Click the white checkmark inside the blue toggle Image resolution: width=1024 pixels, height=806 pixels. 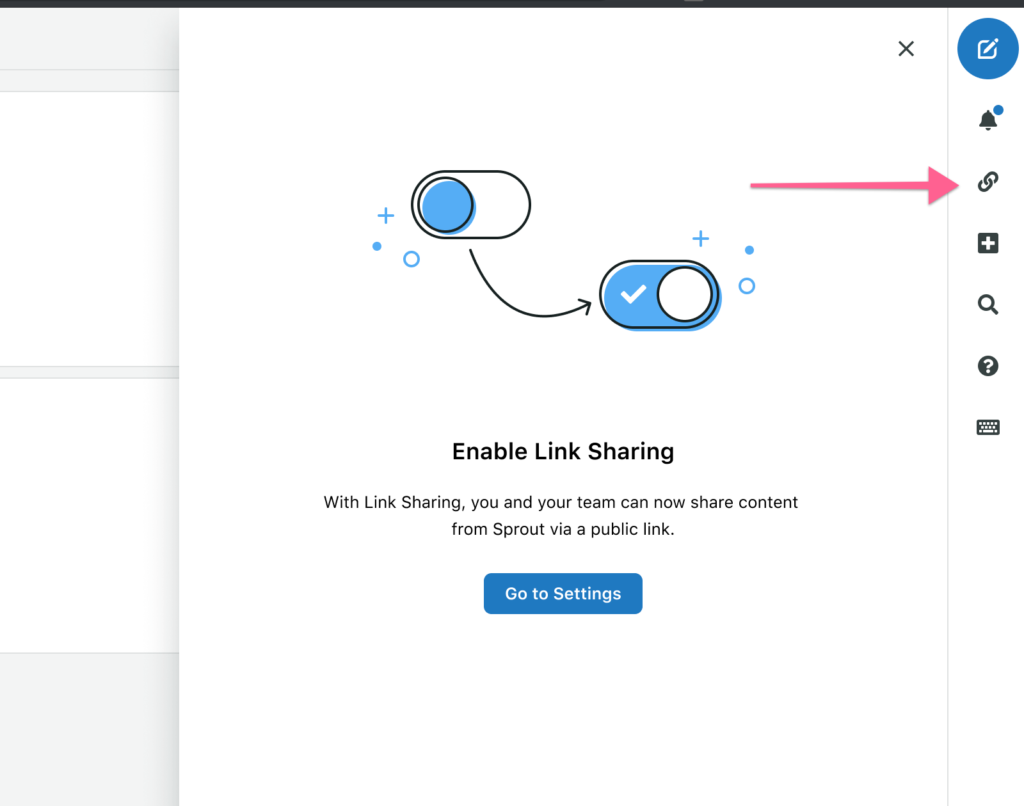pos(633,295)
